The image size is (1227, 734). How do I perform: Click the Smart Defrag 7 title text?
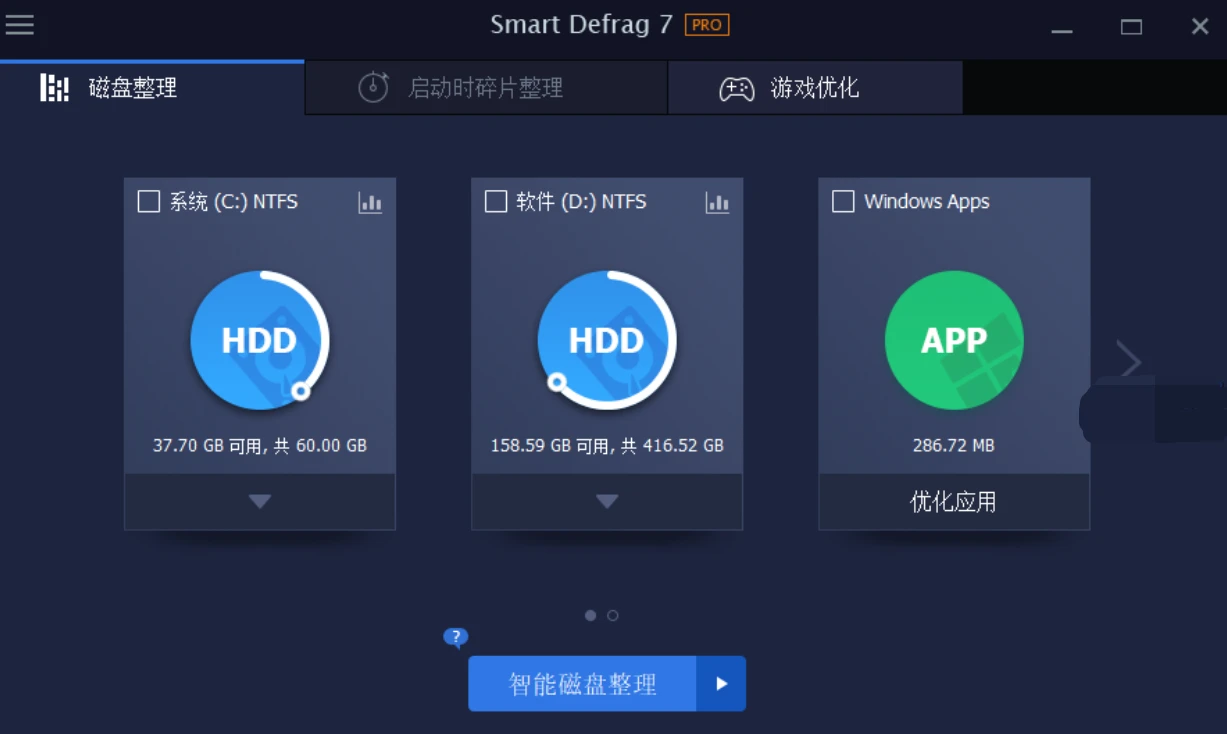point(581,25)
